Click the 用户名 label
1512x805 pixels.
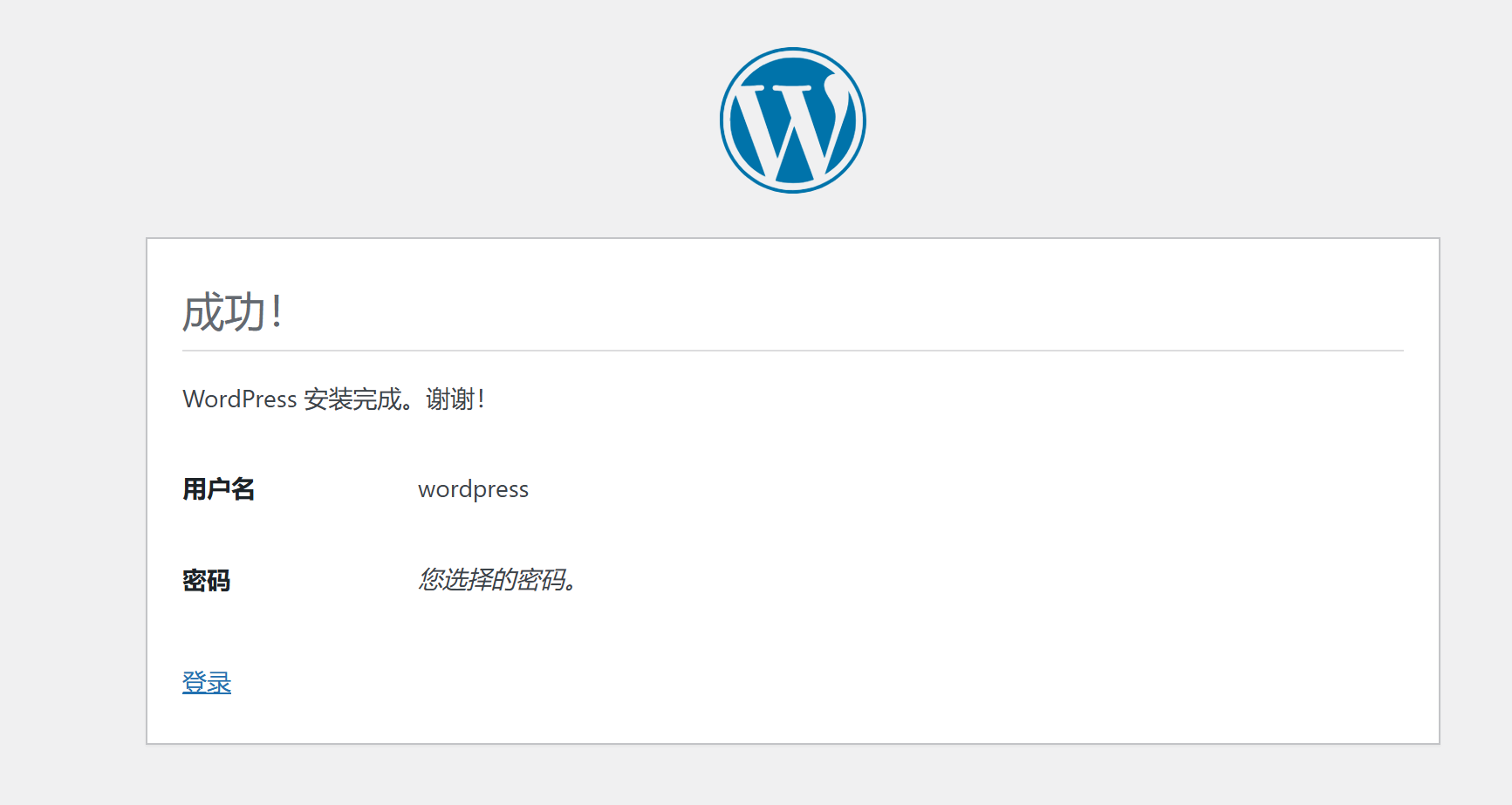[x=218, y=489]
